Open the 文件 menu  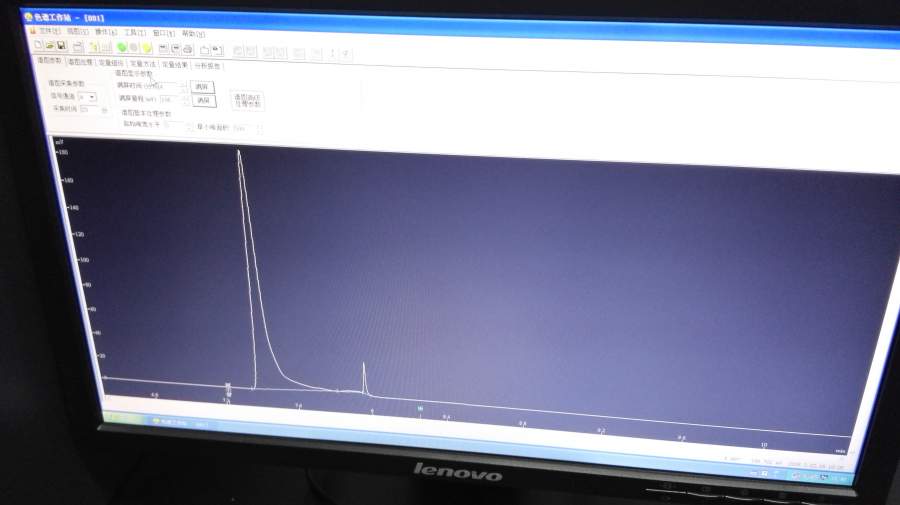[x=49, y=30]
